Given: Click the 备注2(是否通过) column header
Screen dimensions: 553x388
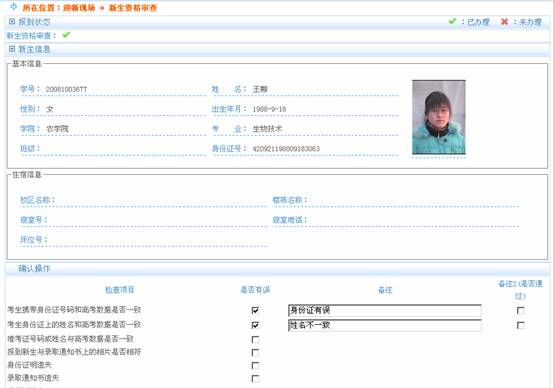Looking at the screenshot, I should (x=520, y=290).
